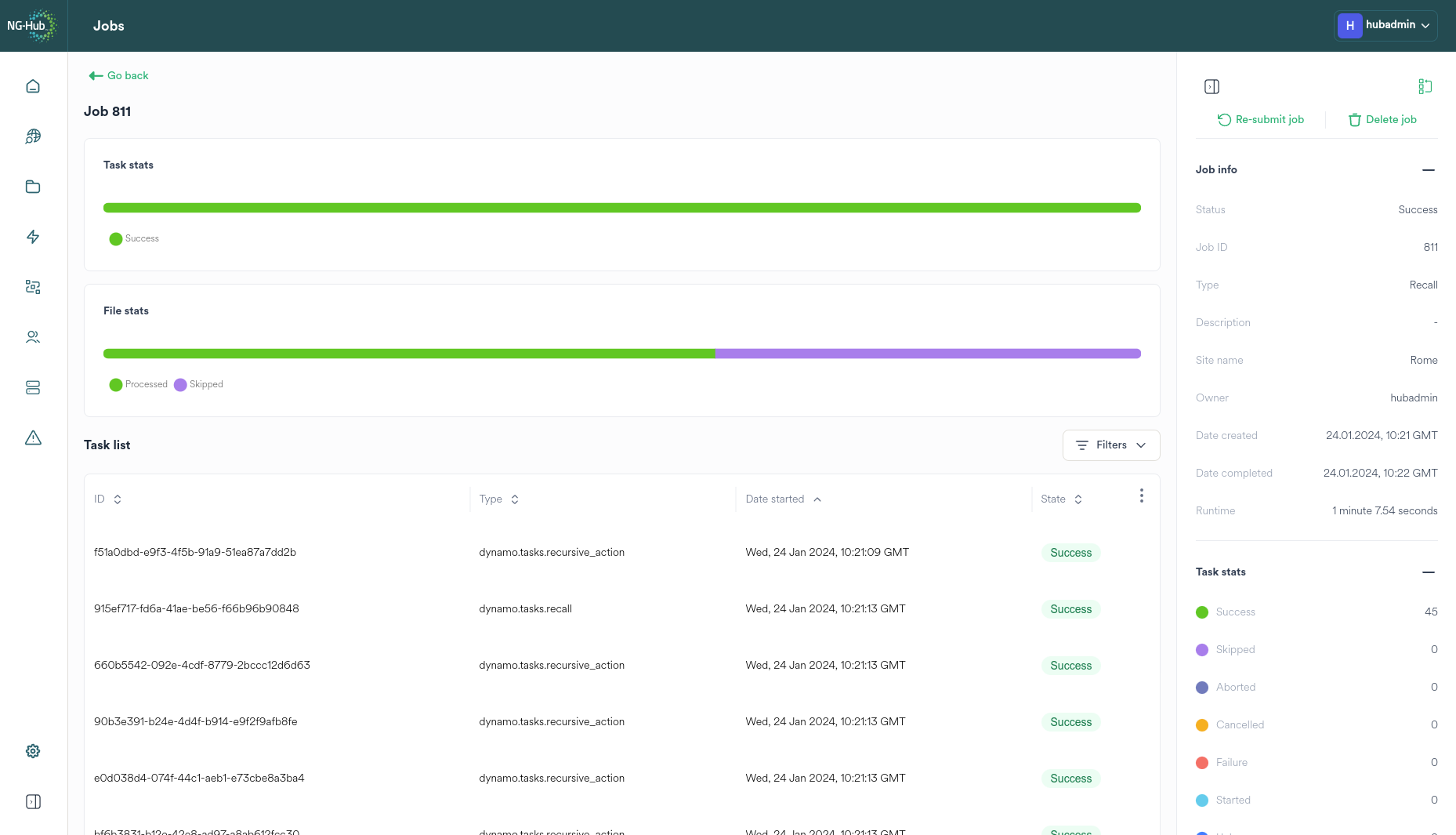Select the globe search icon in sidebar
Screen dimensions: 1456x835
tap(33, 136)
